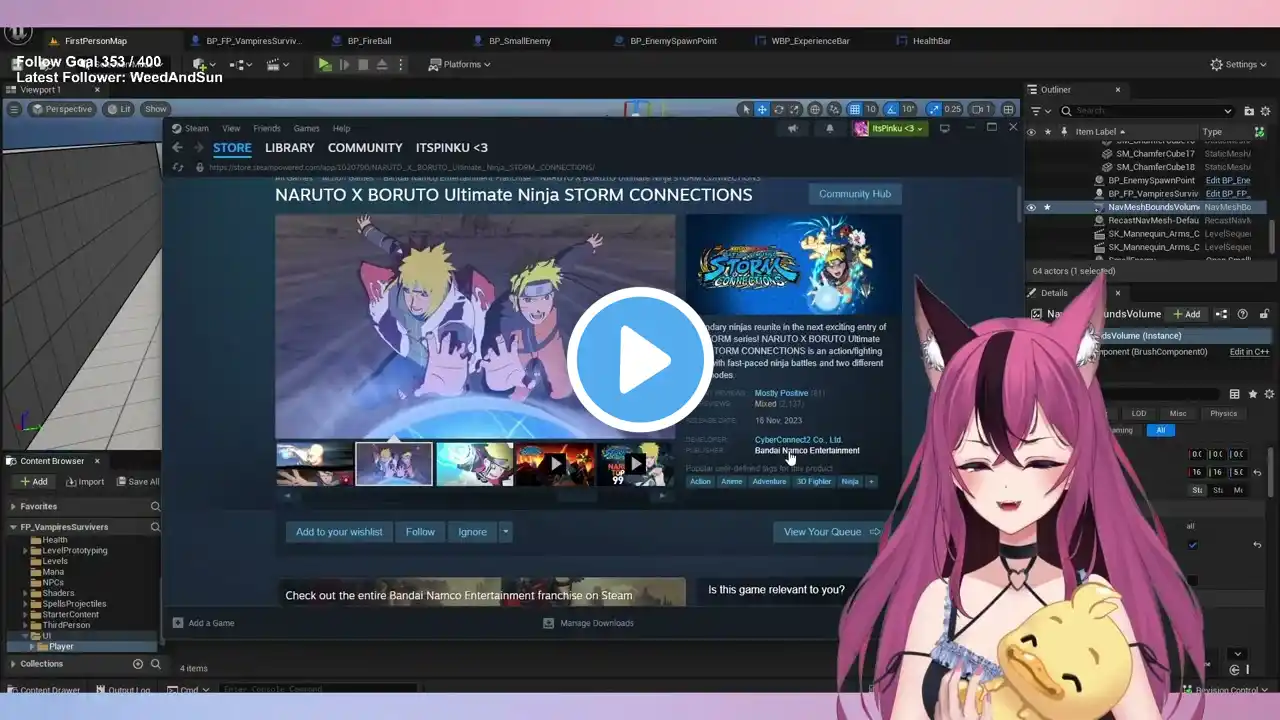
Task: Click Collections add plus circle icon
Action: [x=138, y=664]
